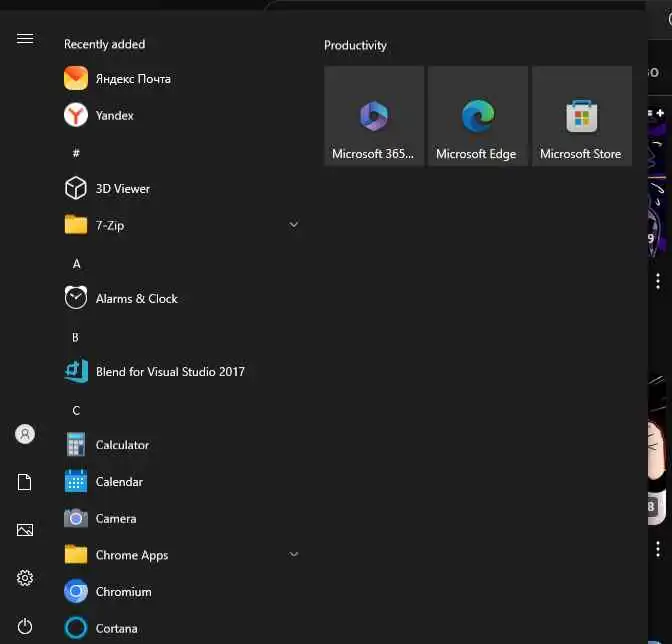Select the Alarms & Clock label
This screenshot has width=672, height=644.
(137, 298)
